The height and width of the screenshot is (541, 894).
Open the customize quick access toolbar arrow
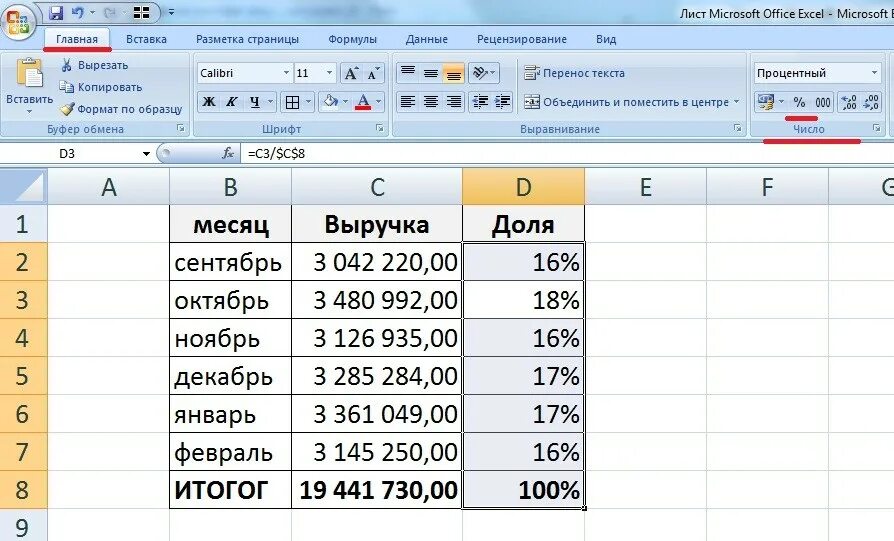[171, 12]
